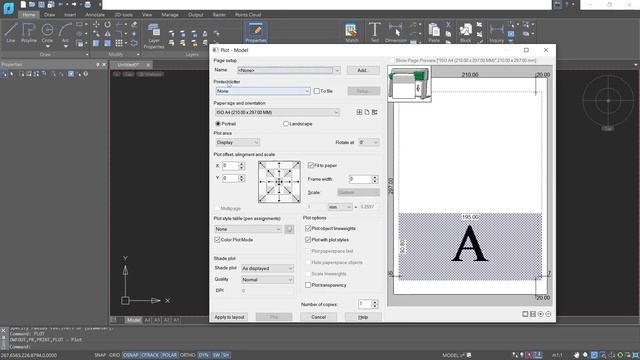Click the Paste icon in the ribbon
Viewport: 640px width, 360px height.
point(434,33)
